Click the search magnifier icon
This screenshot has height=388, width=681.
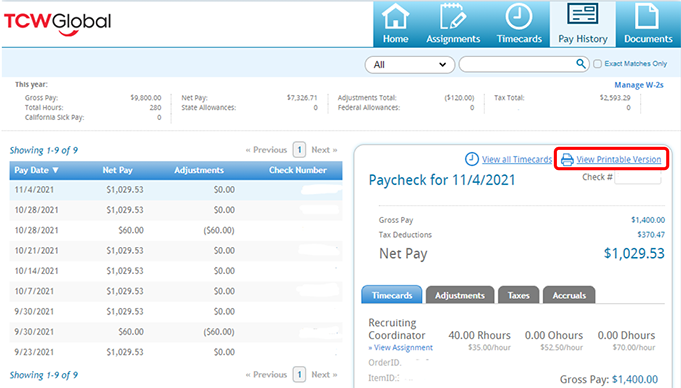coord(580,64)
